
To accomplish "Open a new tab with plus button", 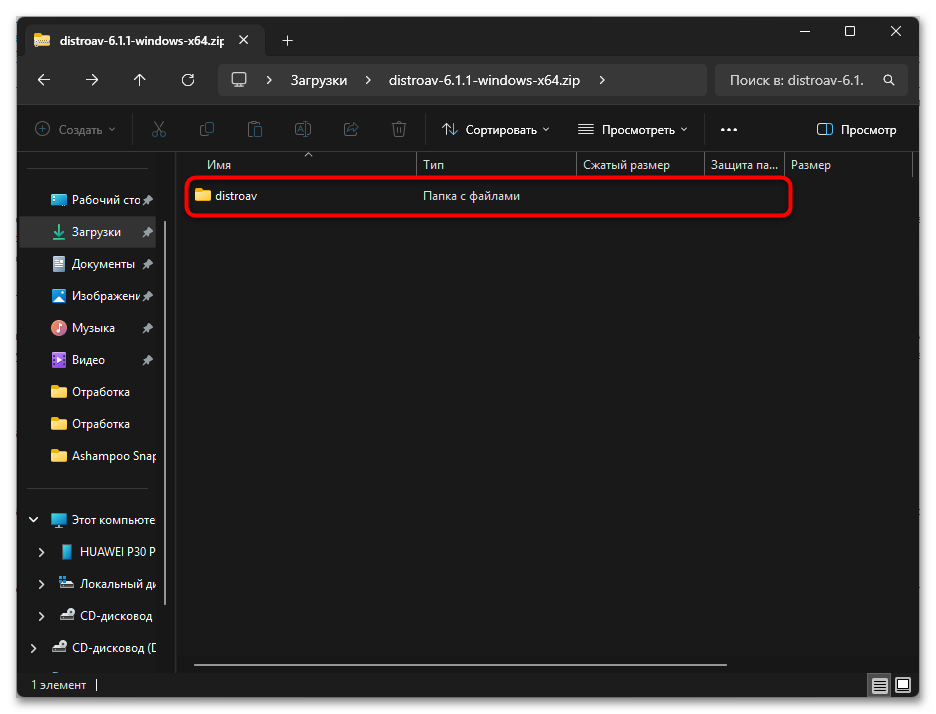I will (288, 41).
